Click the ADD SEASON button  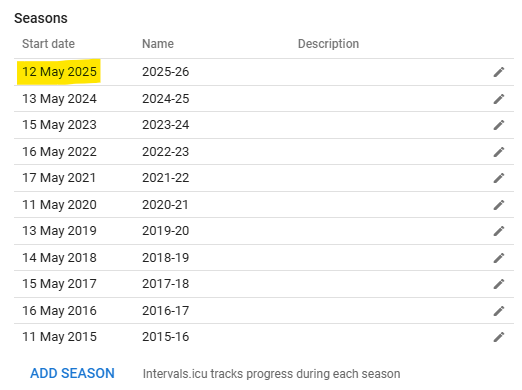pos(72,373)
